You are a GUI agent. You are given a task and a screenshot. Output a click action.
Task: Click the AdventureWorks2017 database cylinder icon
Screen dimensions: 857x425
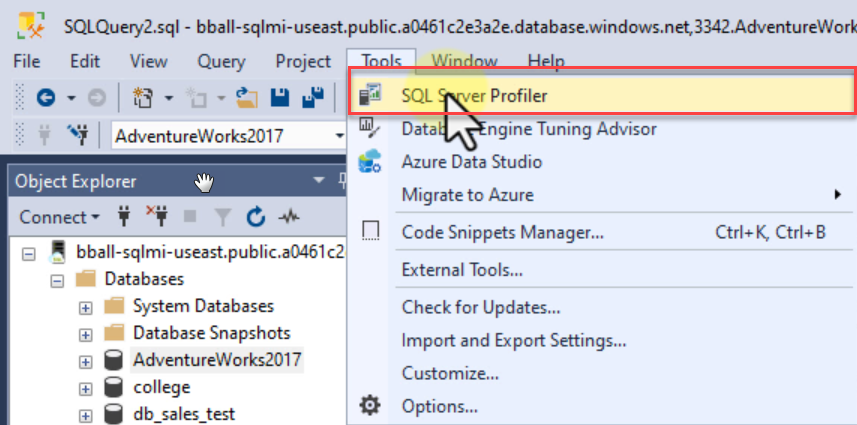coord(113,361)
